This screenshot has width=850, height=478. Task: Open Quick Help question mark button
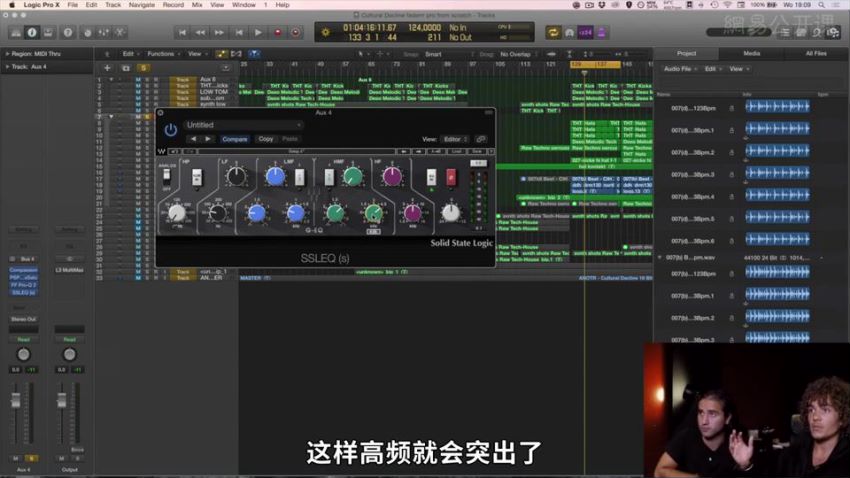[68, 33]
